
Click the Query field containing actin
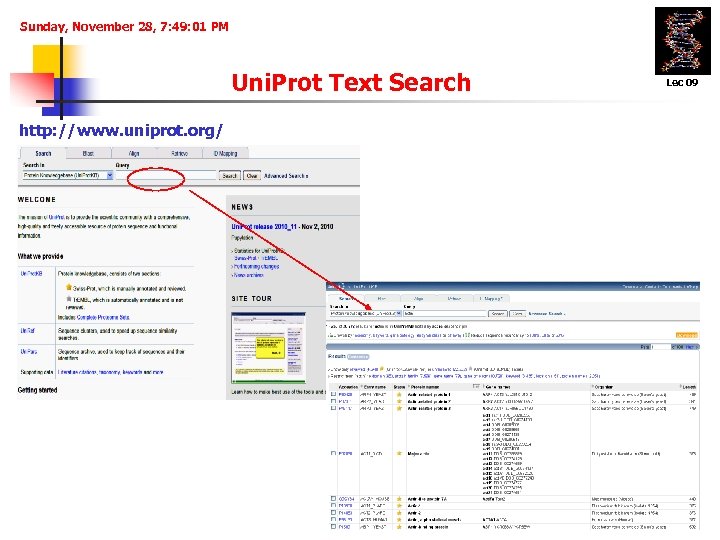tap(445, 314)
